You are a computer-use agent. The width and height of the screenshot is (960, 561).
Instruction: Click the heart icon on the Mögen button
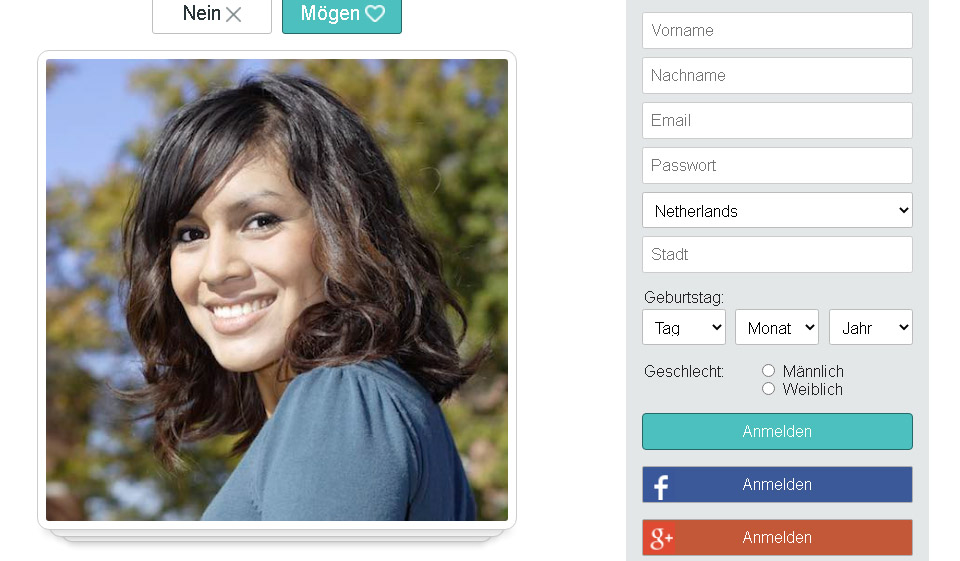375,13
